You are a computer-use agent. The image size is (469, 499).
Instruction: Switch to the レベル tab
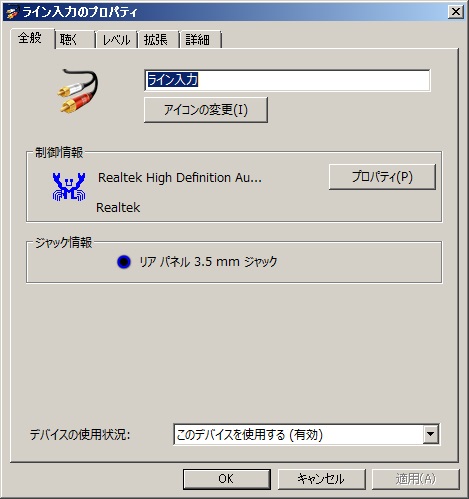click(116, 40)
